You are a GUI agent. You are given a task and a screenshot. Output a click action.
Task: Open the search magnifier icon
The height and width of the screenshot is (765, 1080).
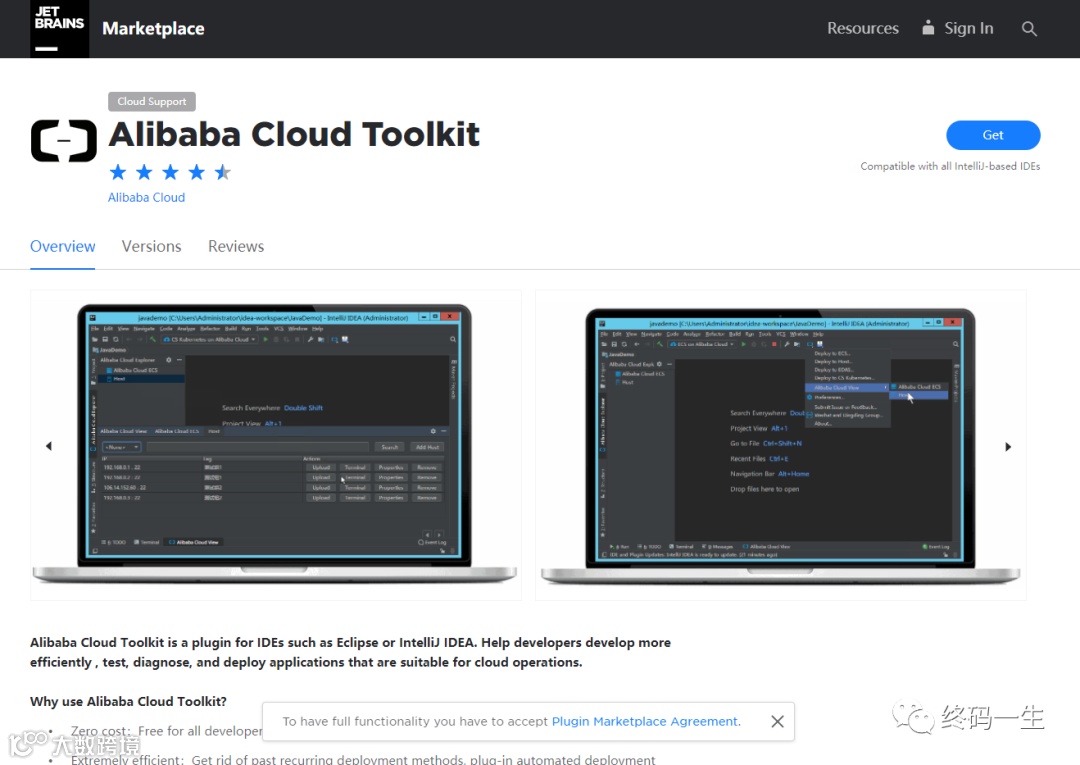click(1029, 28)
